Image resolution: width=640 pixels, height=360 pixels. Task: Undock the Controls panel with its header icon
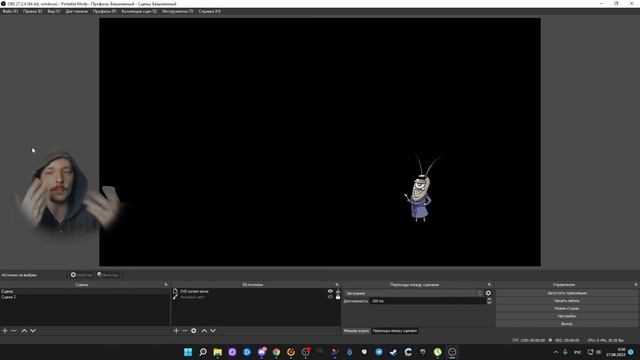pos(636,284)
